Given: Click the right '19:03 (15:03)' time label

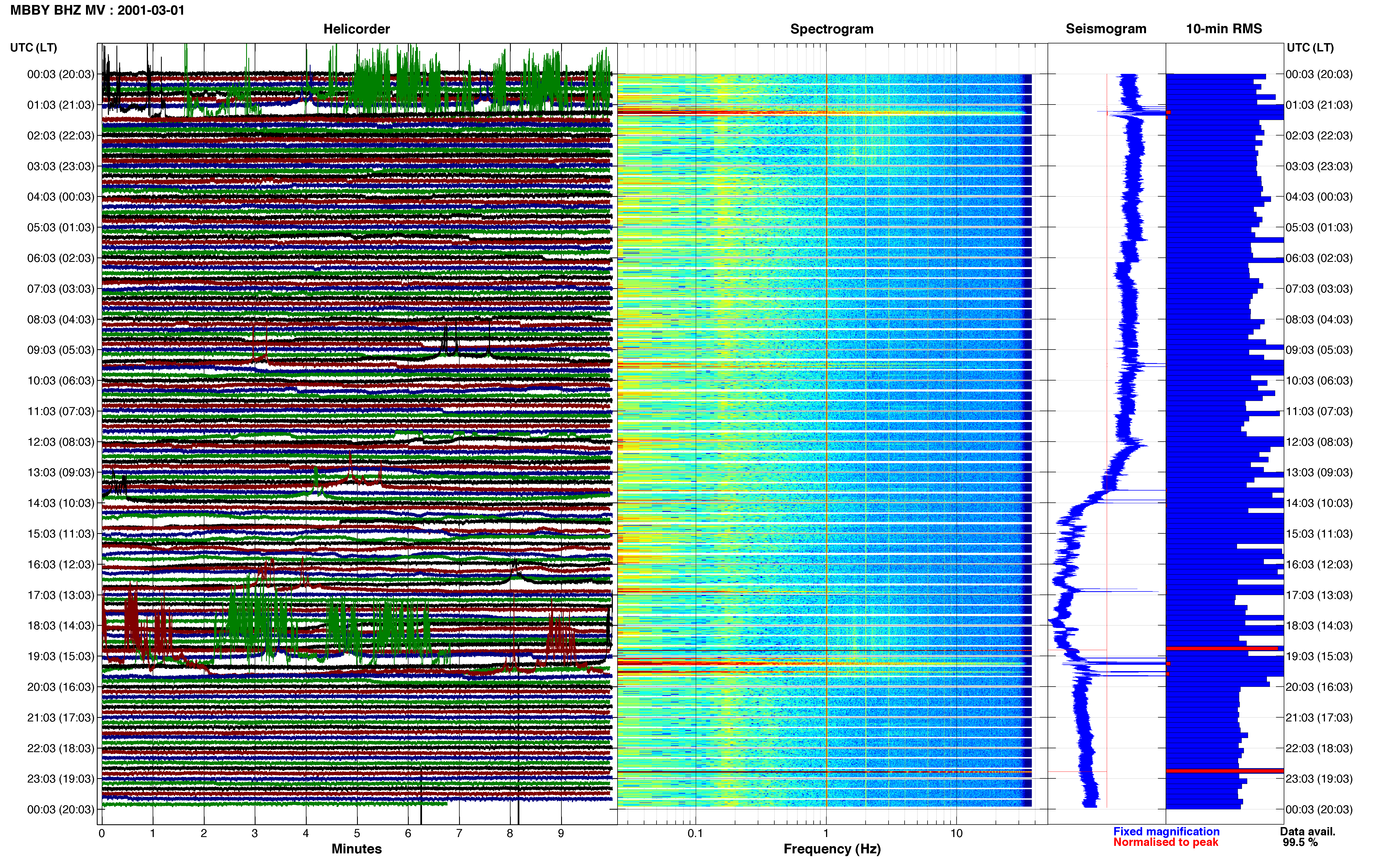Looking at the screenshot, I should pyautogui.click(x=1319, y=656).
